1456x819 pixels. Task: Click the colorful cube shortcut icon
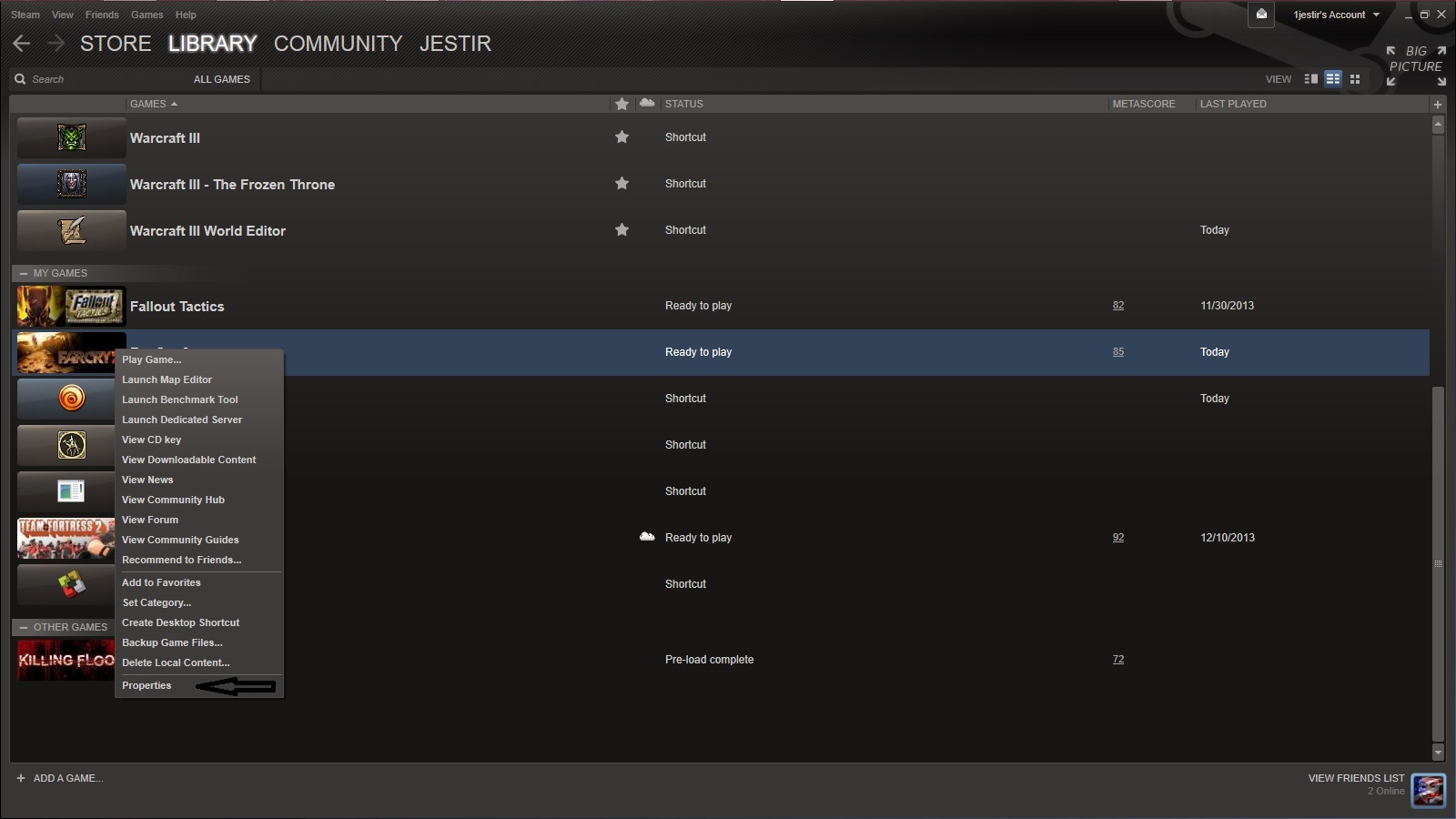(71, 584)
